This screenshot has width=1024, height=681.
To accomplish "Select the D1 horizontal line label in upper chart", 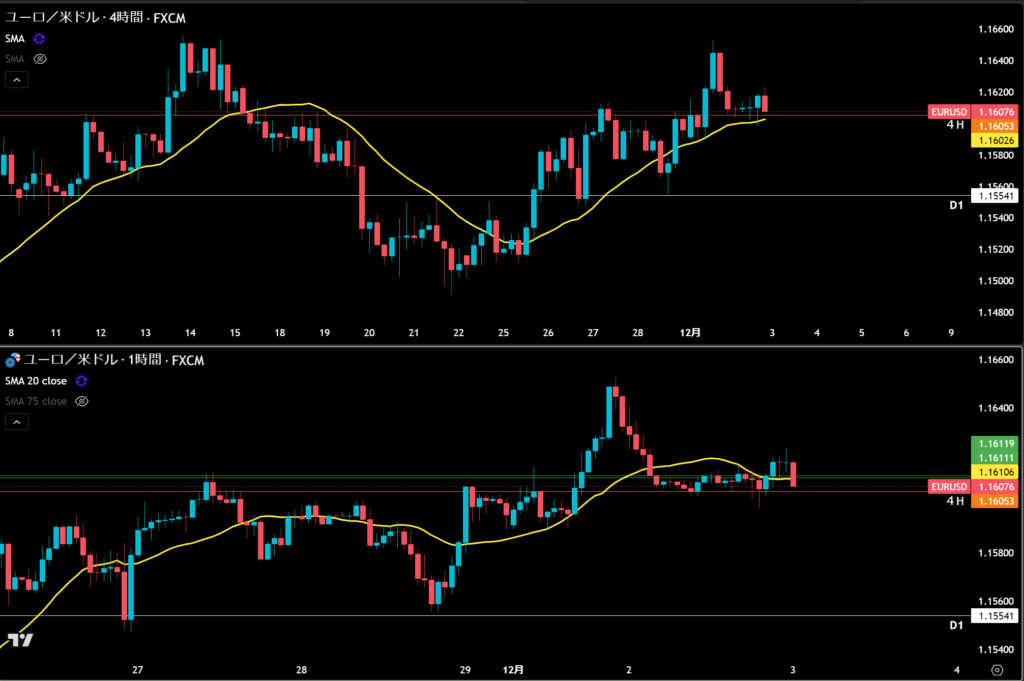I will (955, 205).
